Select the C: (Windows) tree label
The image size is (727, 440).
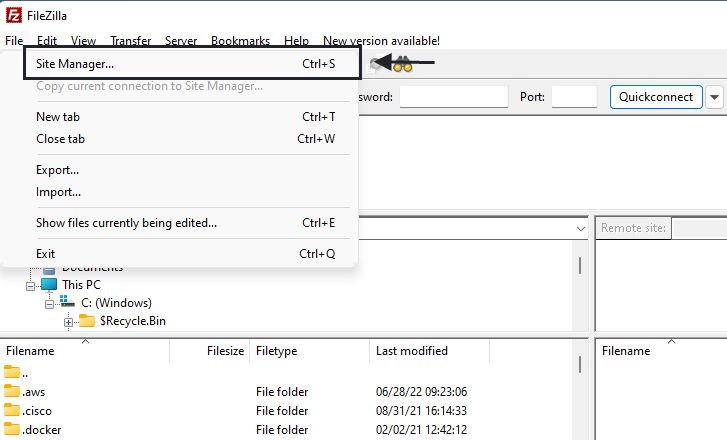pyautogui.click(x=116, y=302)
